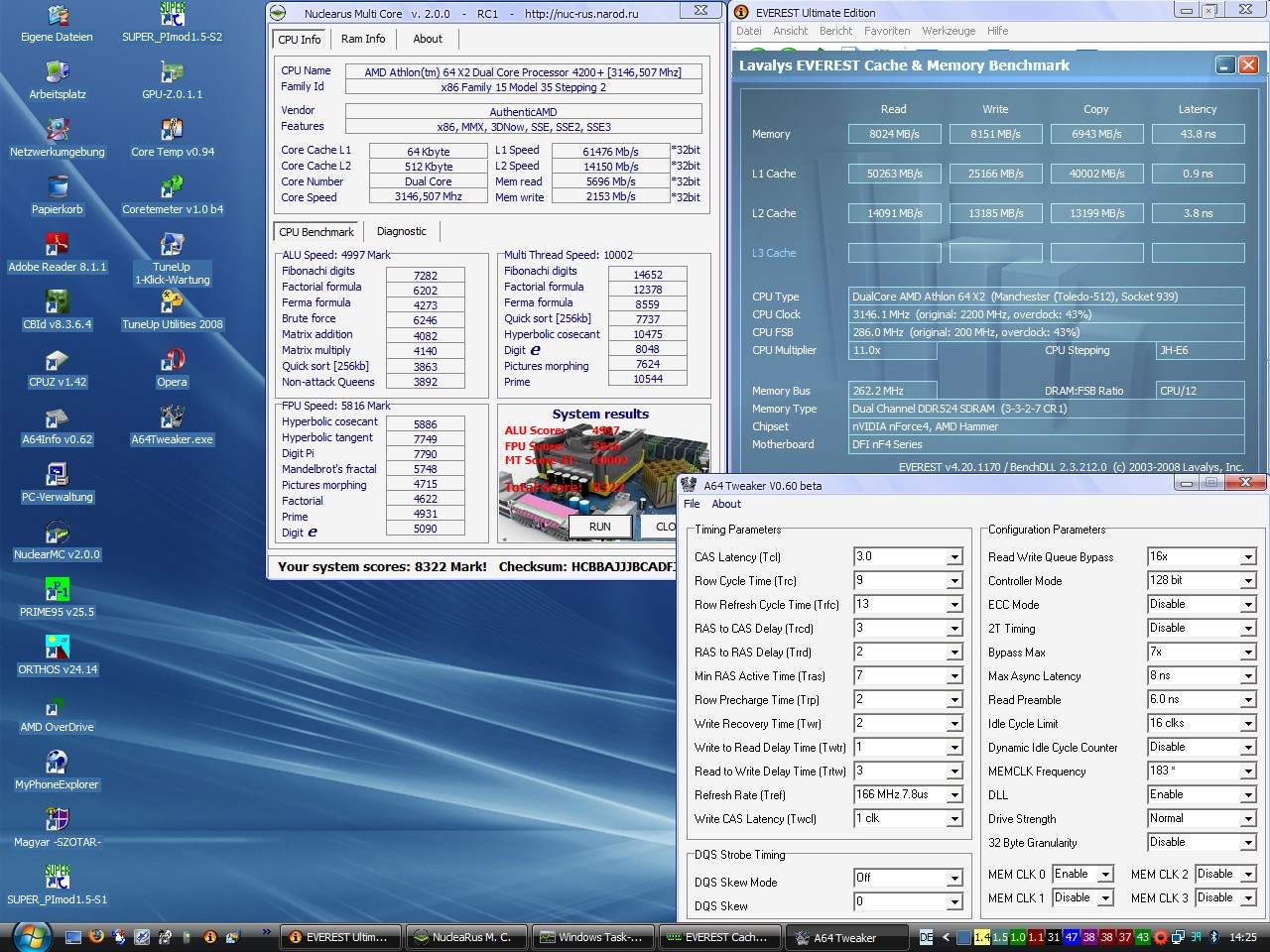Expand Row Refresh Cycle Time (Trfc) dropdown

(x=953, y=605)
